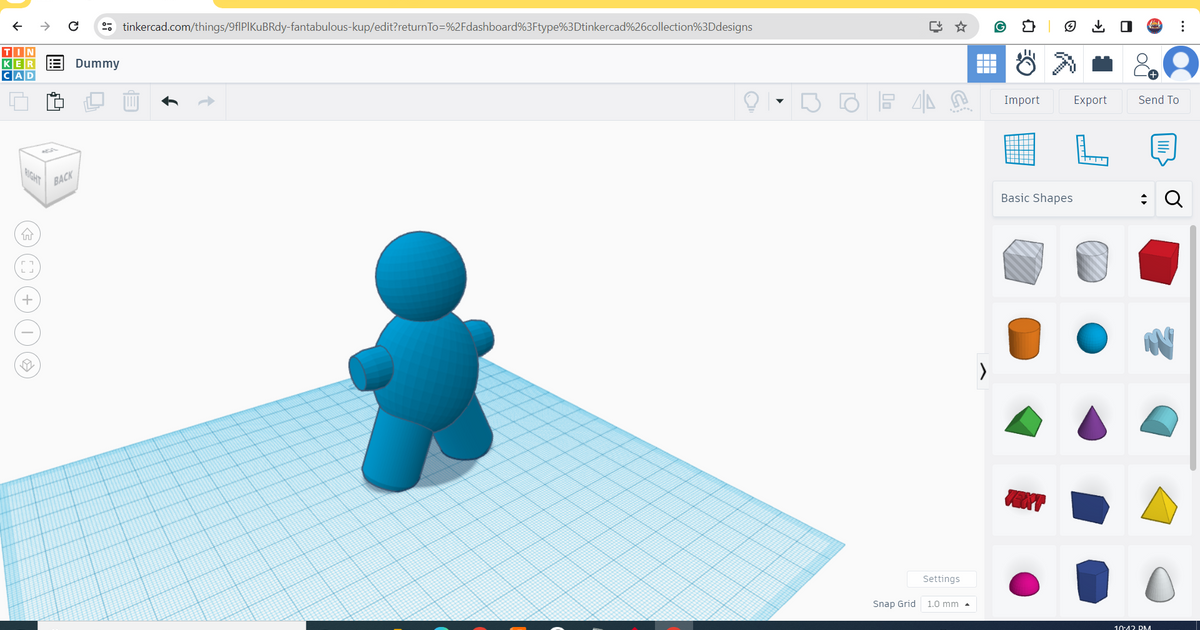Expand the Snap Grid value selector

pyautogui.click(x=948, y=604)
